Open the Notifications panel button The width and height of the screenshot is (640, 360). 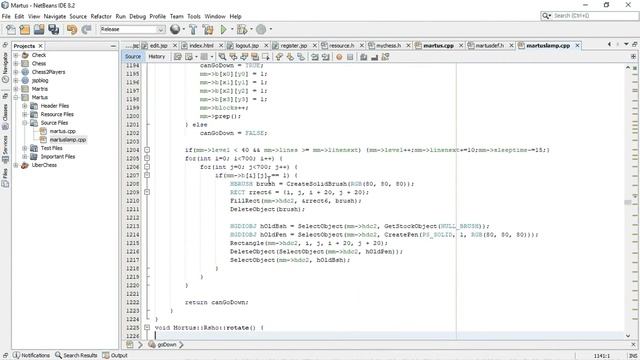pyautogui.click(x=31, y=356)
